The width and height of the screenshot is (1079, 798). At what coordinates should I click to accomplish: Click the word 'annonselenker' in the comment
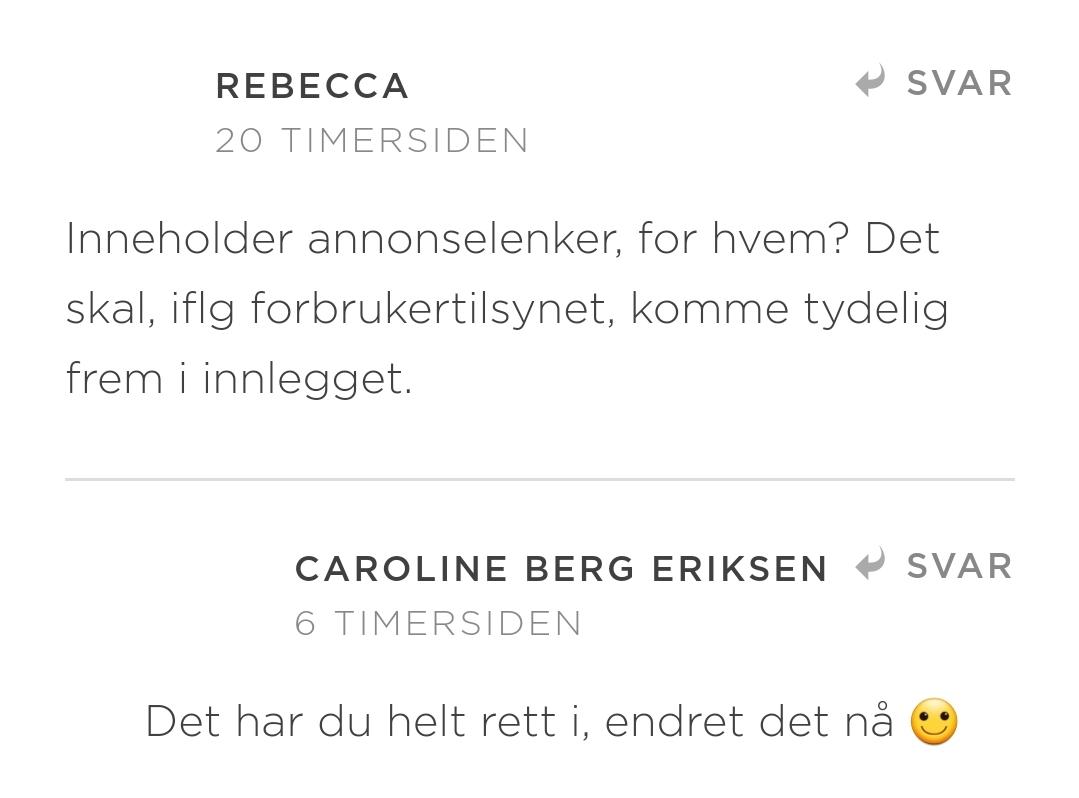(464, 239)
